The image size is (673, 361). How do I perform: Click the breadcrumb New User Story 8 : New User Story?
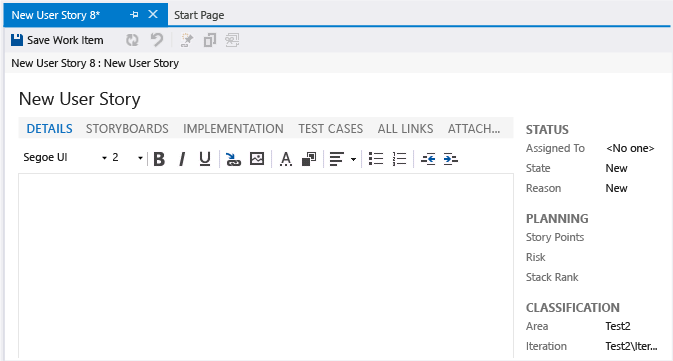(95, 63)
